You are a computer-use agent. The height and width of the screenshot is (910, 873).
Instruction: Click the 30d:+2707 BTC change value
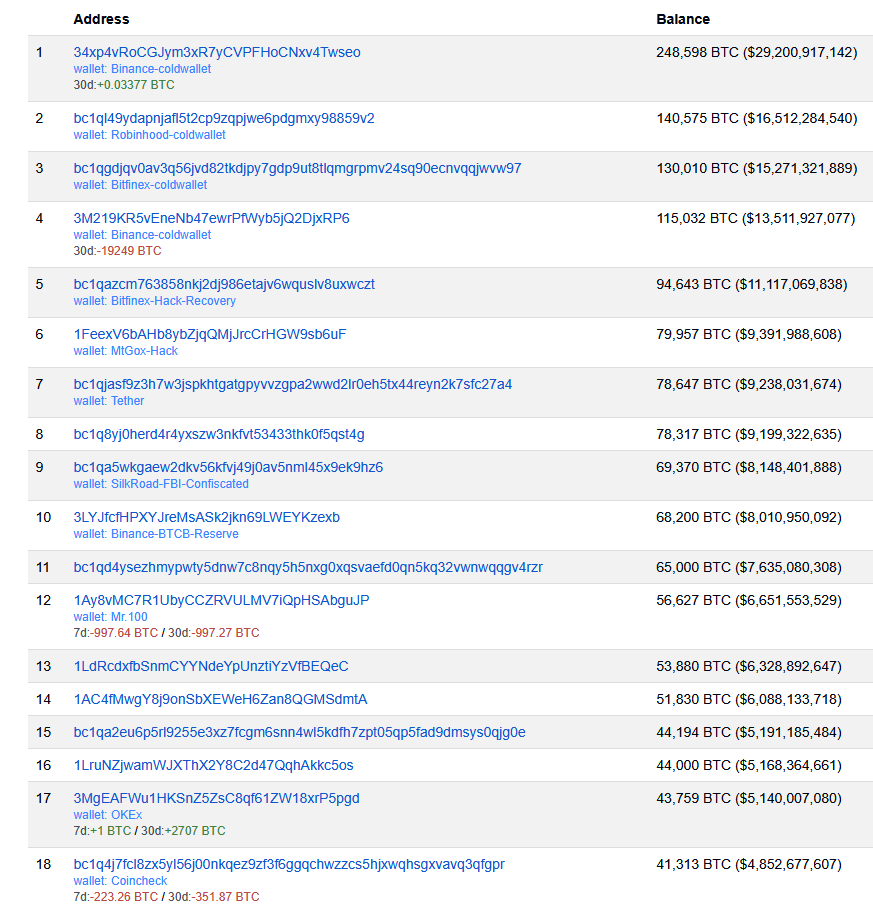coord(183,831)
